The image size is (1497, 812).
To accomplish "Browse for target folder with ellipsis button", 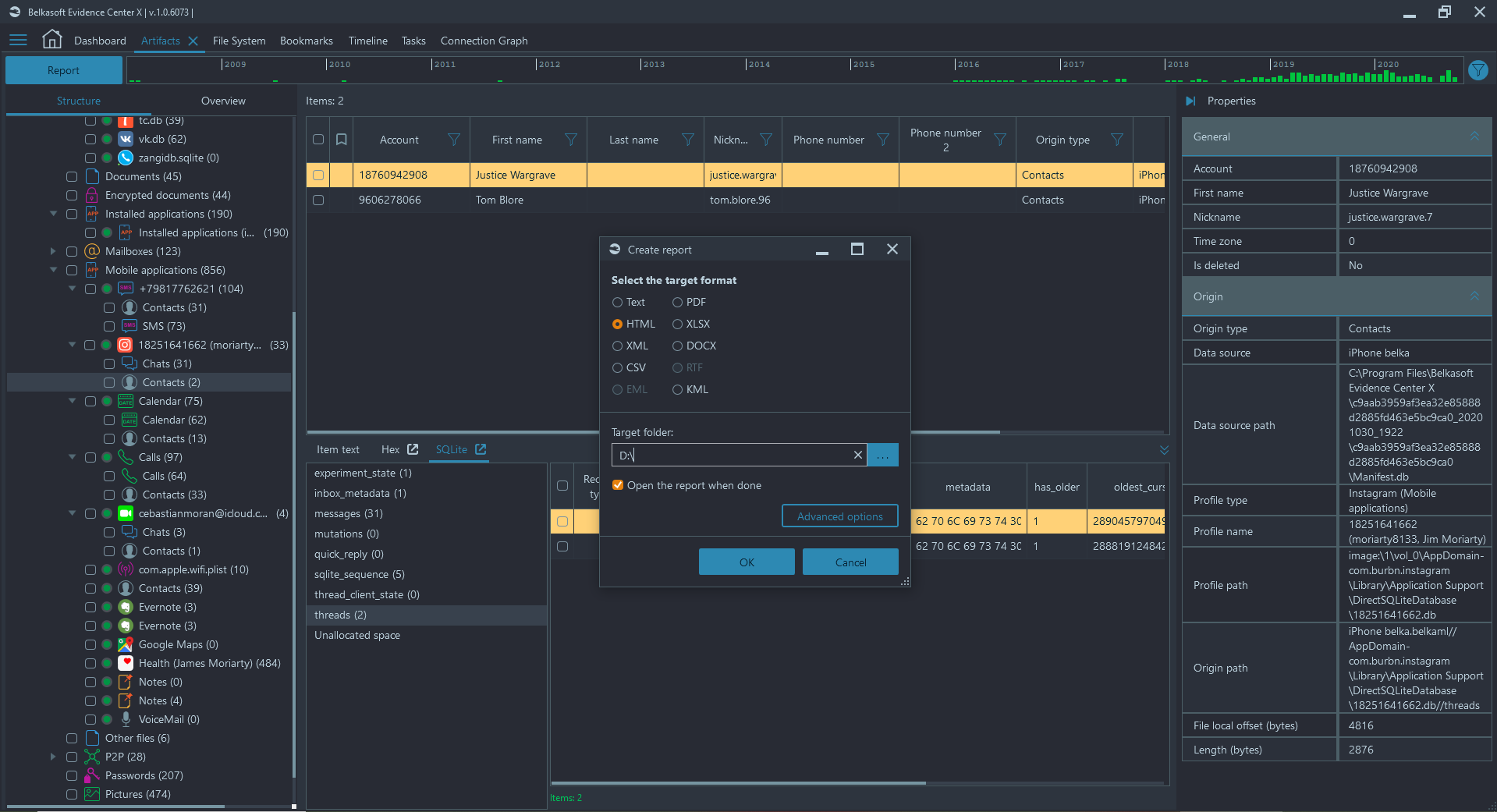I will tap(882, 455).
